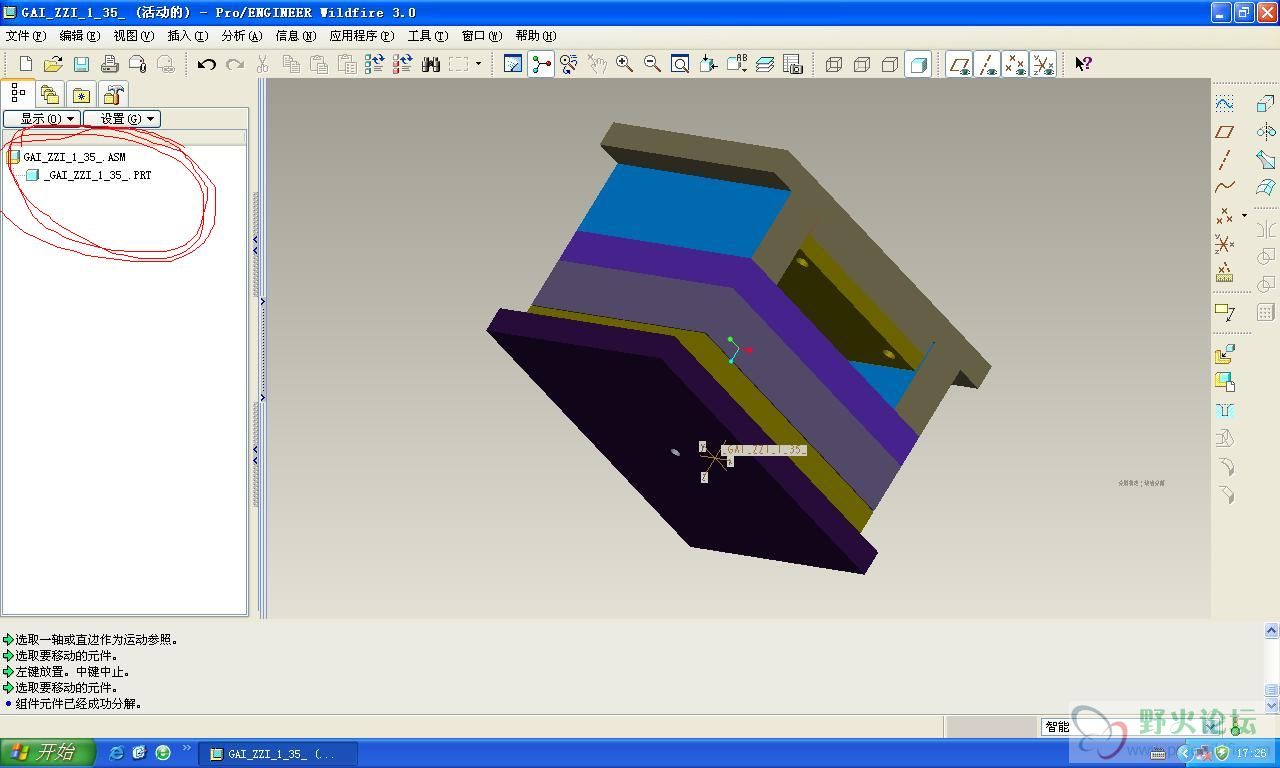Viewport: 1280px width, 768px height.
Task: Open the Find binoculars tool
Action: pyautogui.click(x=431, y=64)
